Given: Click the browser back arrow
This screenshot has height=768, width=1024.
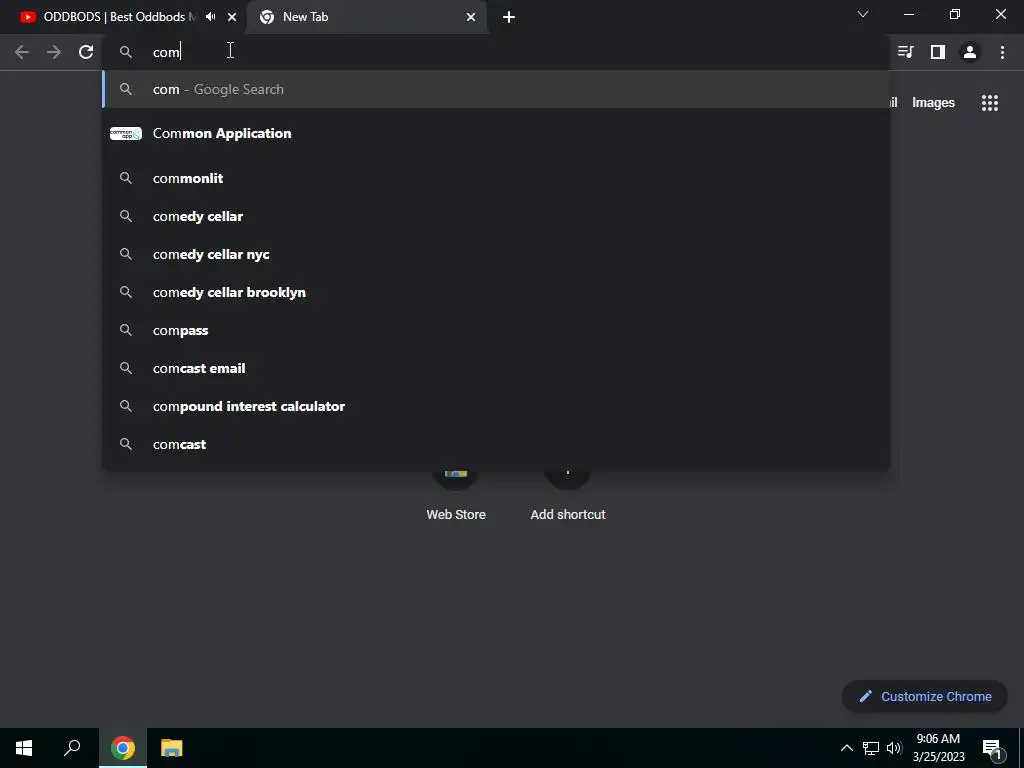Looking at the screenshot, I should coord(22,52).
